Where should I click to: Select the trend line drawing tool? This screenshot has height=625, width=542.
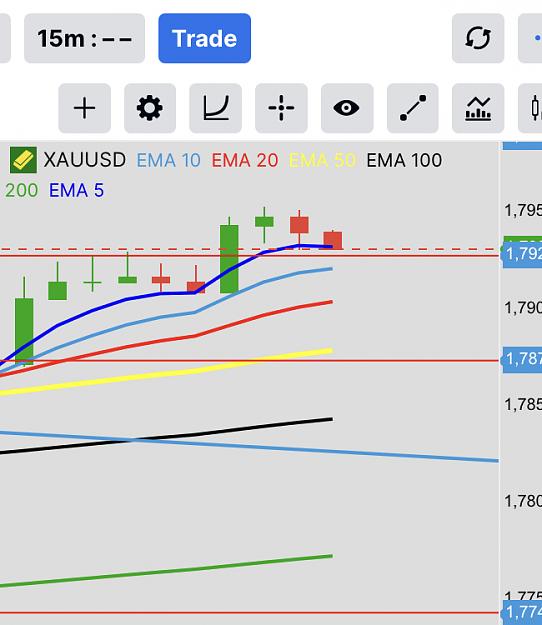click(x=413, y=108)
